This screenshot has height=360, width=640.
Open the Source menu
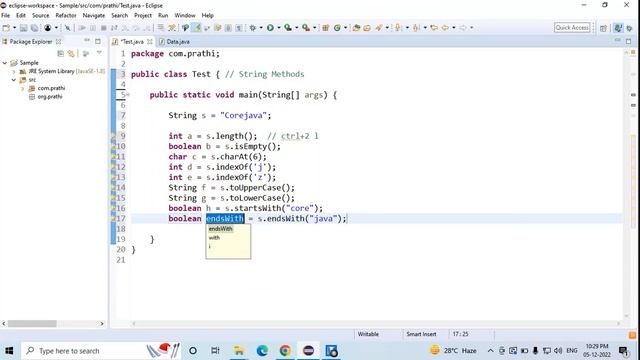coord(40,16)
